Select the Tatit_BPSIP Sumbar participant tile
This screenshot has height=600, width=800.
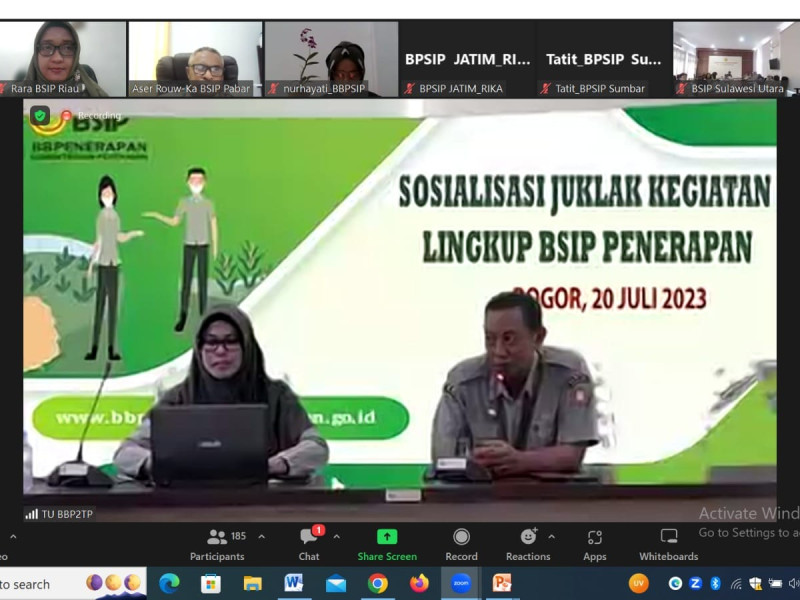pyautogui.click(x=603, y=59)
